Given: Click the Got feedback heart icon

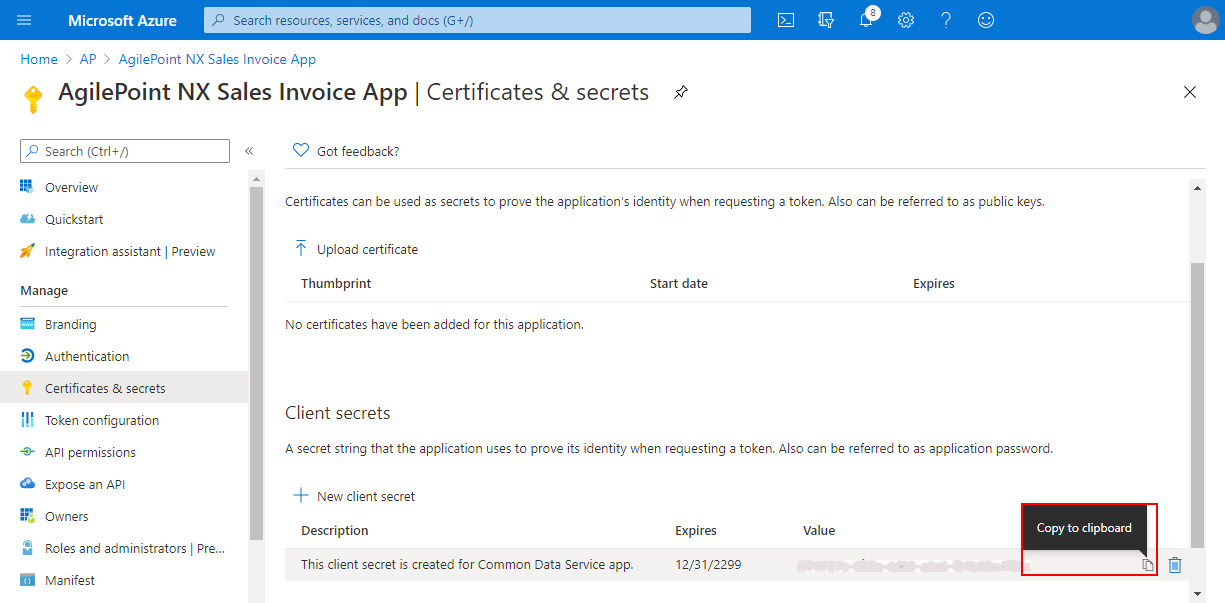Looking at the screenshot, I should click(x=300, y=151).
